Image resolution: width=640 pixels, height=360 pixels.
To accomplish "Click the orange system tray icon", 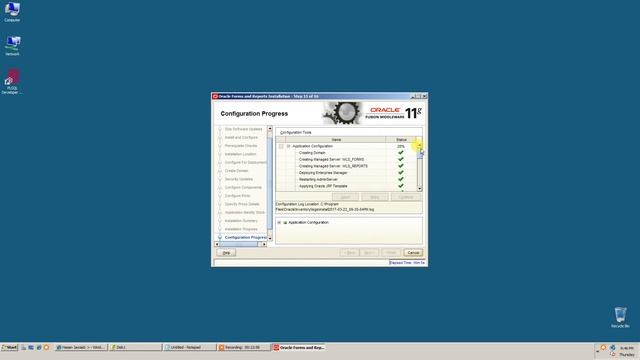I will pos(603,347).
